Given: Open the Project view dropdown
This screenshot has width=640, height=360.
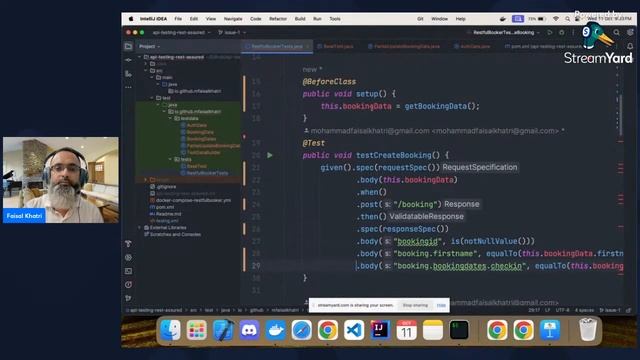Looking at the screenshot, I should (149, 47).
